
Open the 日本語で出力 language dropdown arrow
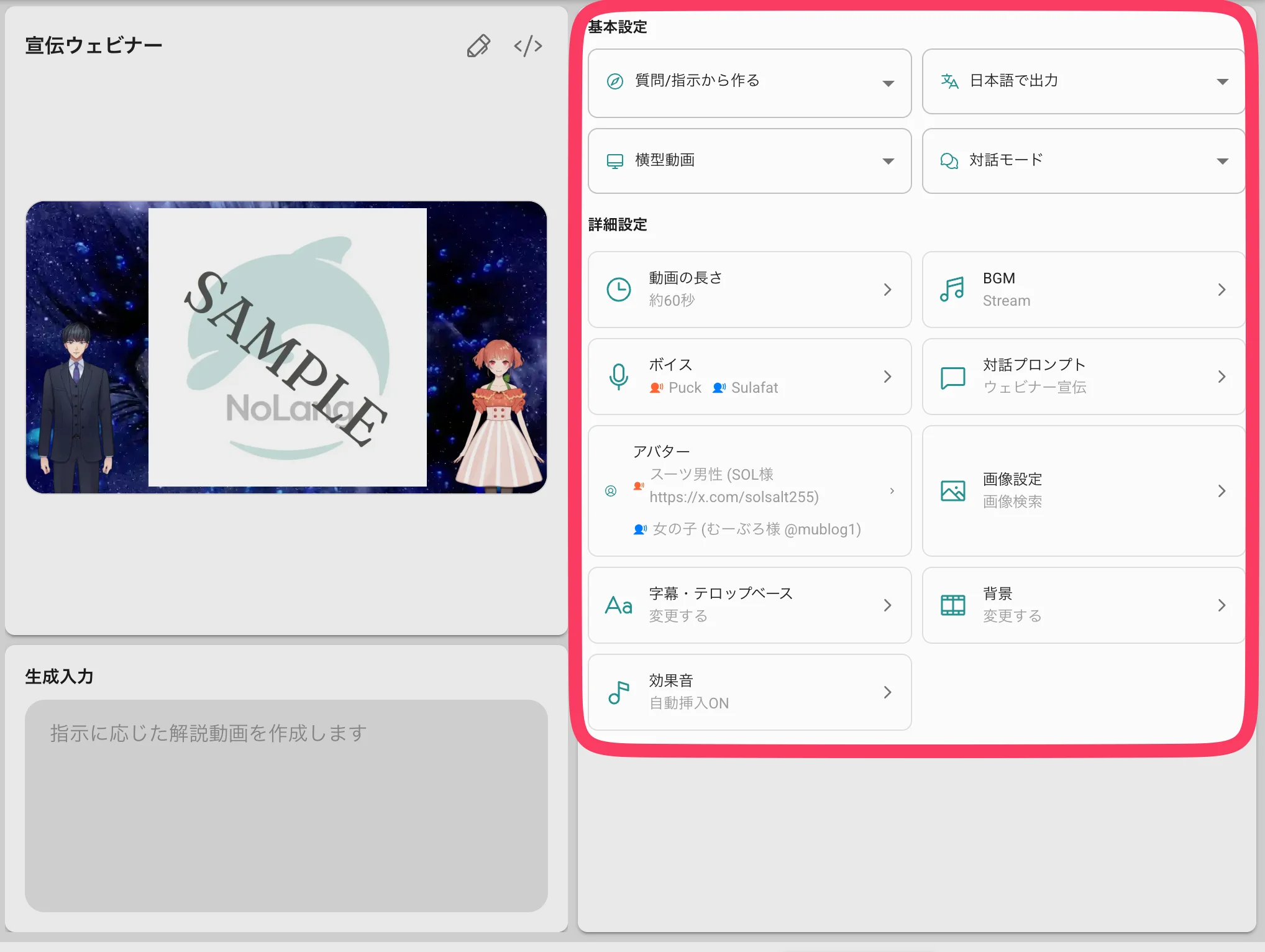[x=1222, y=82]
